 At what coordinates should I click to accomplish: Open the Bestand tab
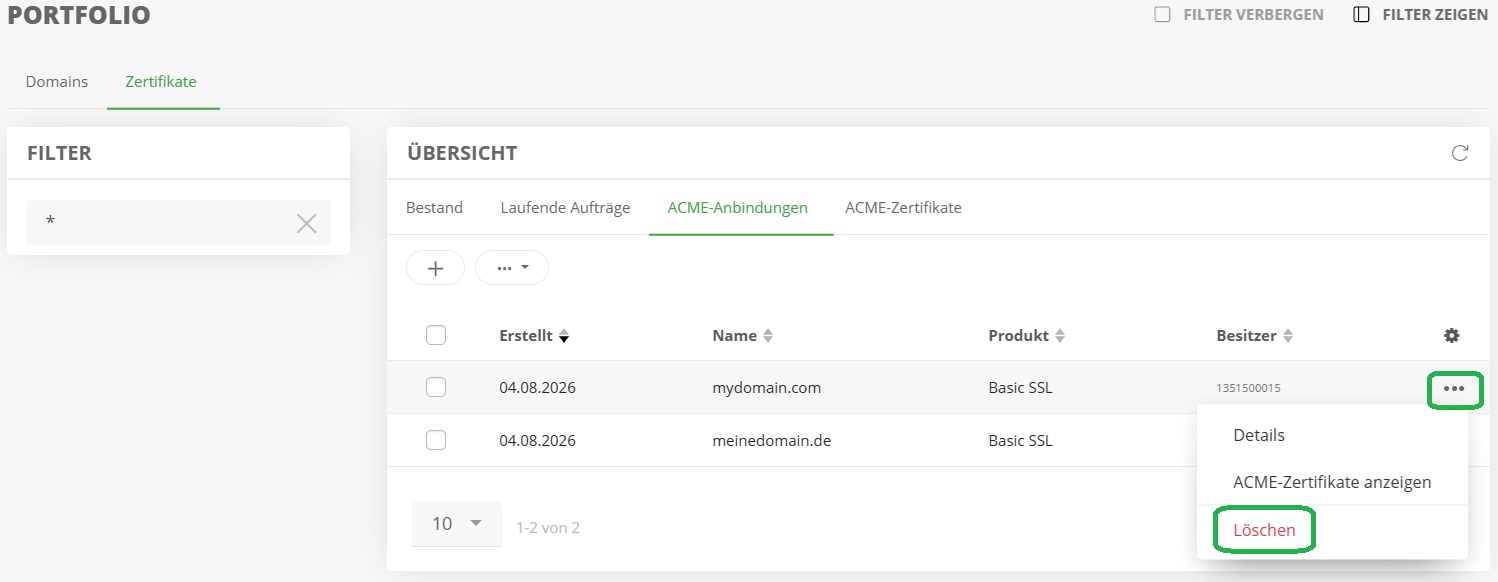434,208
